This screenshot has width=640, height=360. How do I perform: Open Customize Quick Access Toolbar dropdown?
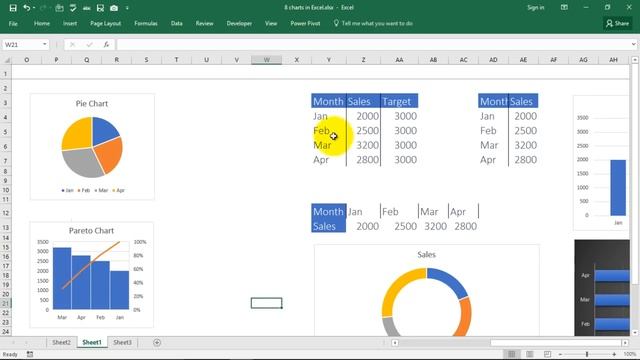127,8
